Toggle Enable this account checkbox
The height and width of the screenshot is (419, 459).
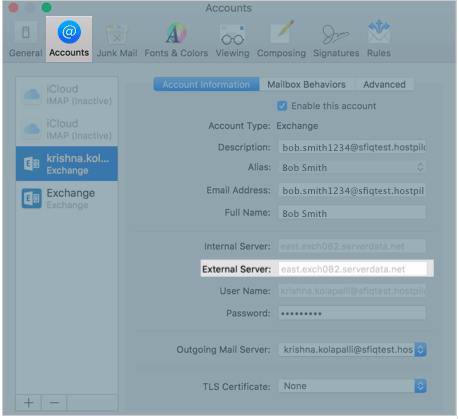[x=282, y=106]
